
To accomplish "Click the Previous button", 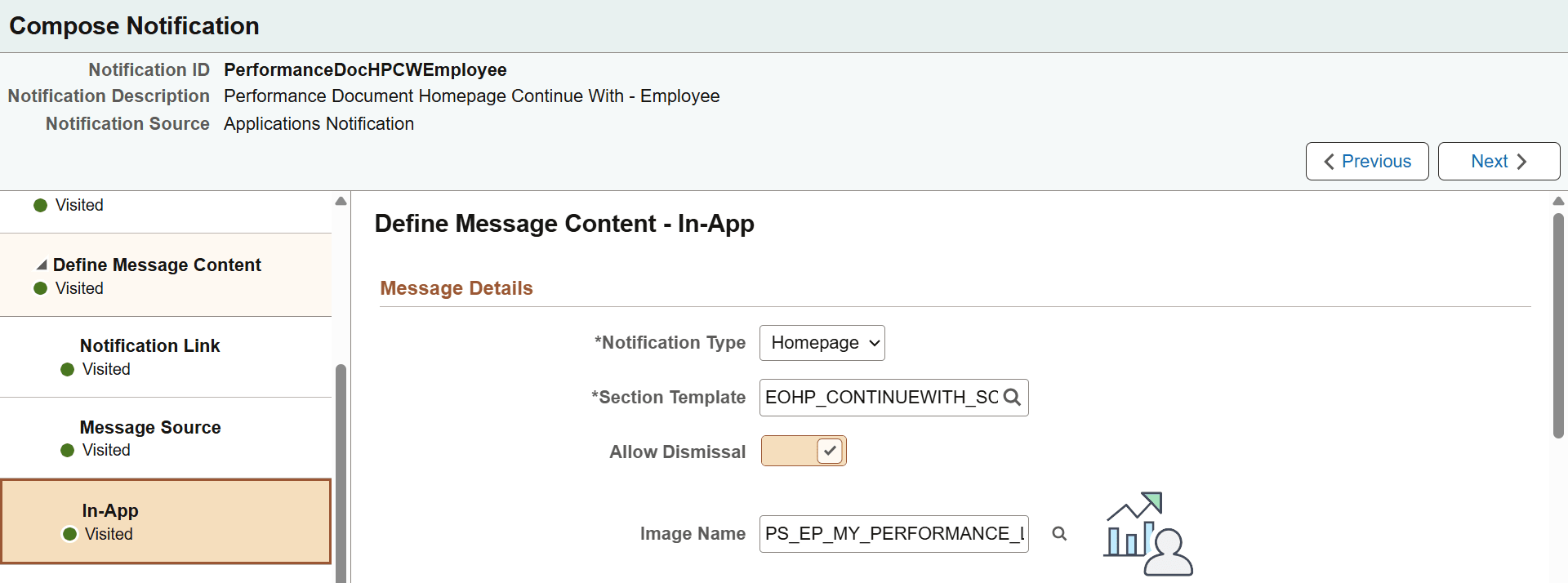I will 1366,162.
